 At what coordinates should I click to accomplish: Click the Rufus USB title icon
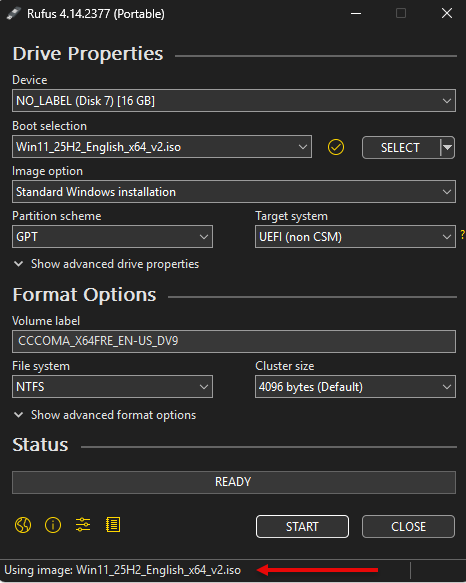click(x=13, y=14)
